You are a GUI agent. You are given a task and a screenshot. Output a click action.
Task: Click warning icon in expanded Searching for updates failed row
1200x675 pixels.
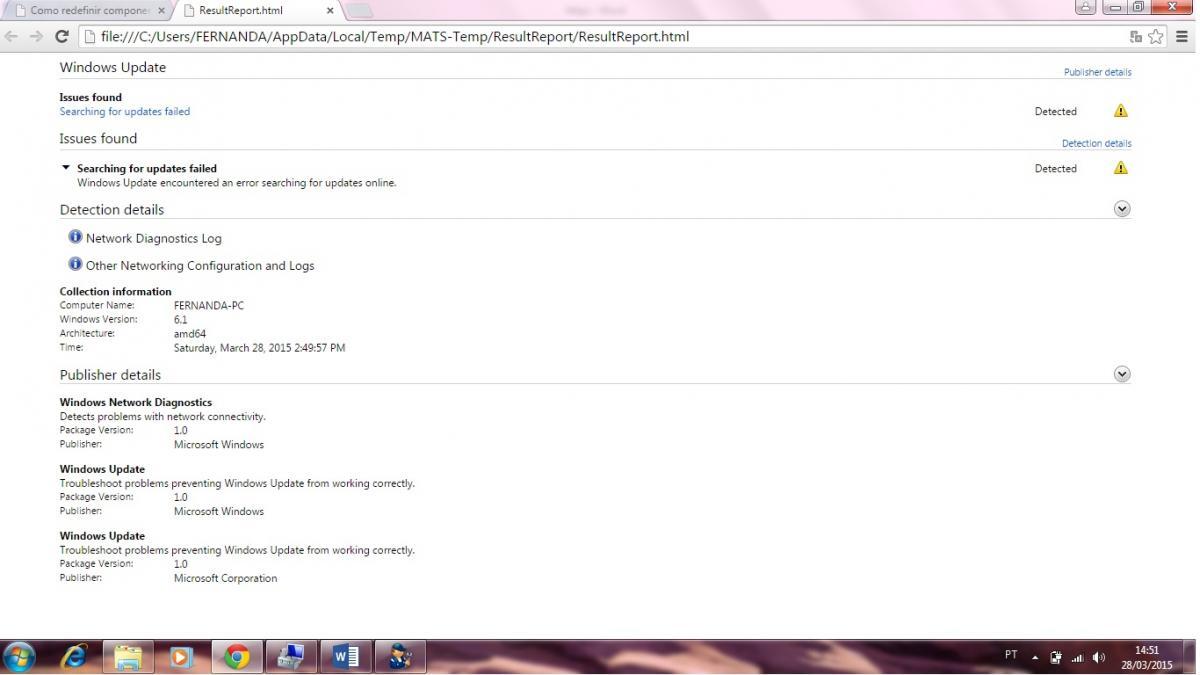[x=1120, y=168]
